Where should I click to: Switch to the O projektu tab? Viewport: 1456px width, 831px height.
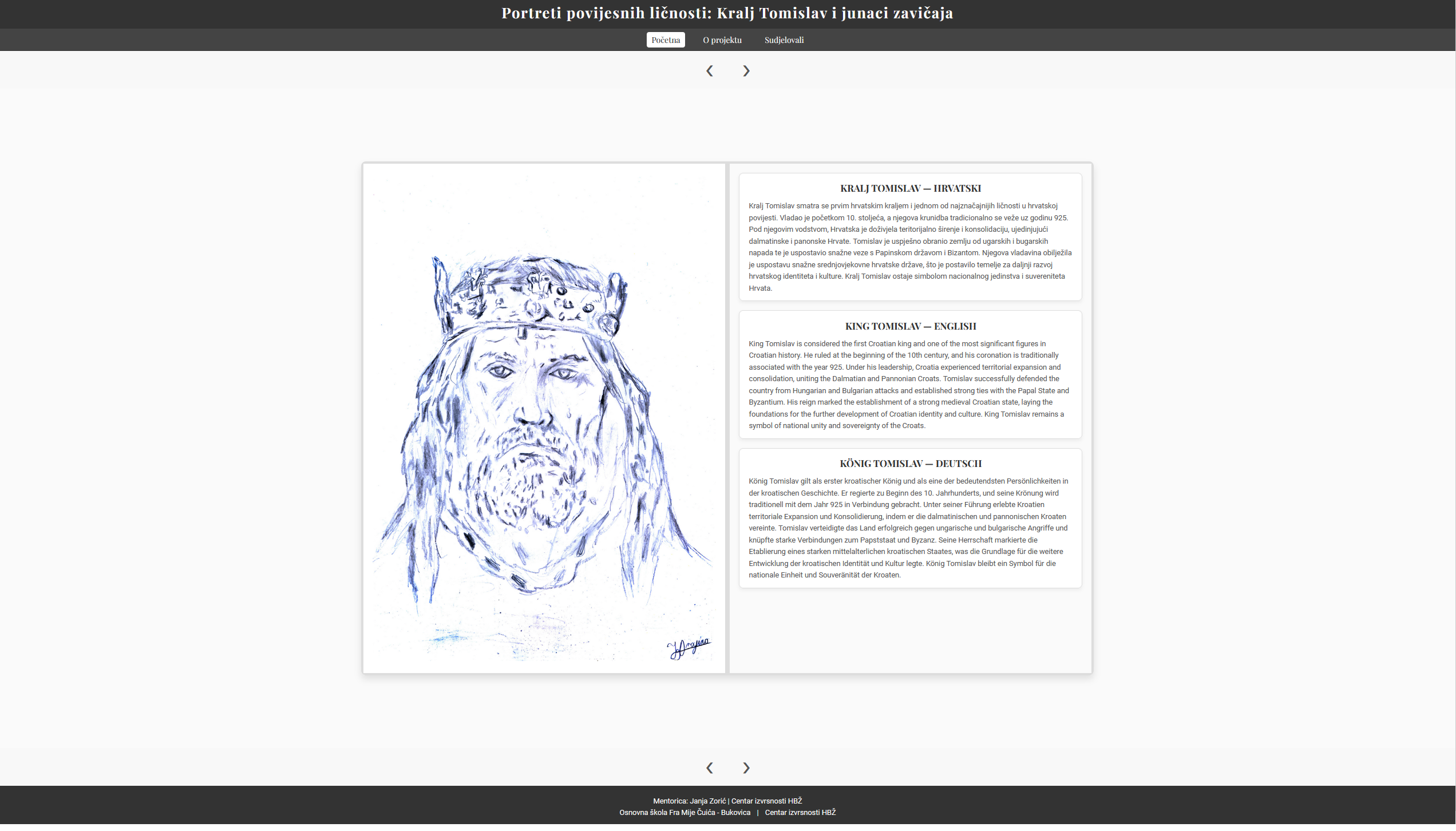(x=722, y=40)
